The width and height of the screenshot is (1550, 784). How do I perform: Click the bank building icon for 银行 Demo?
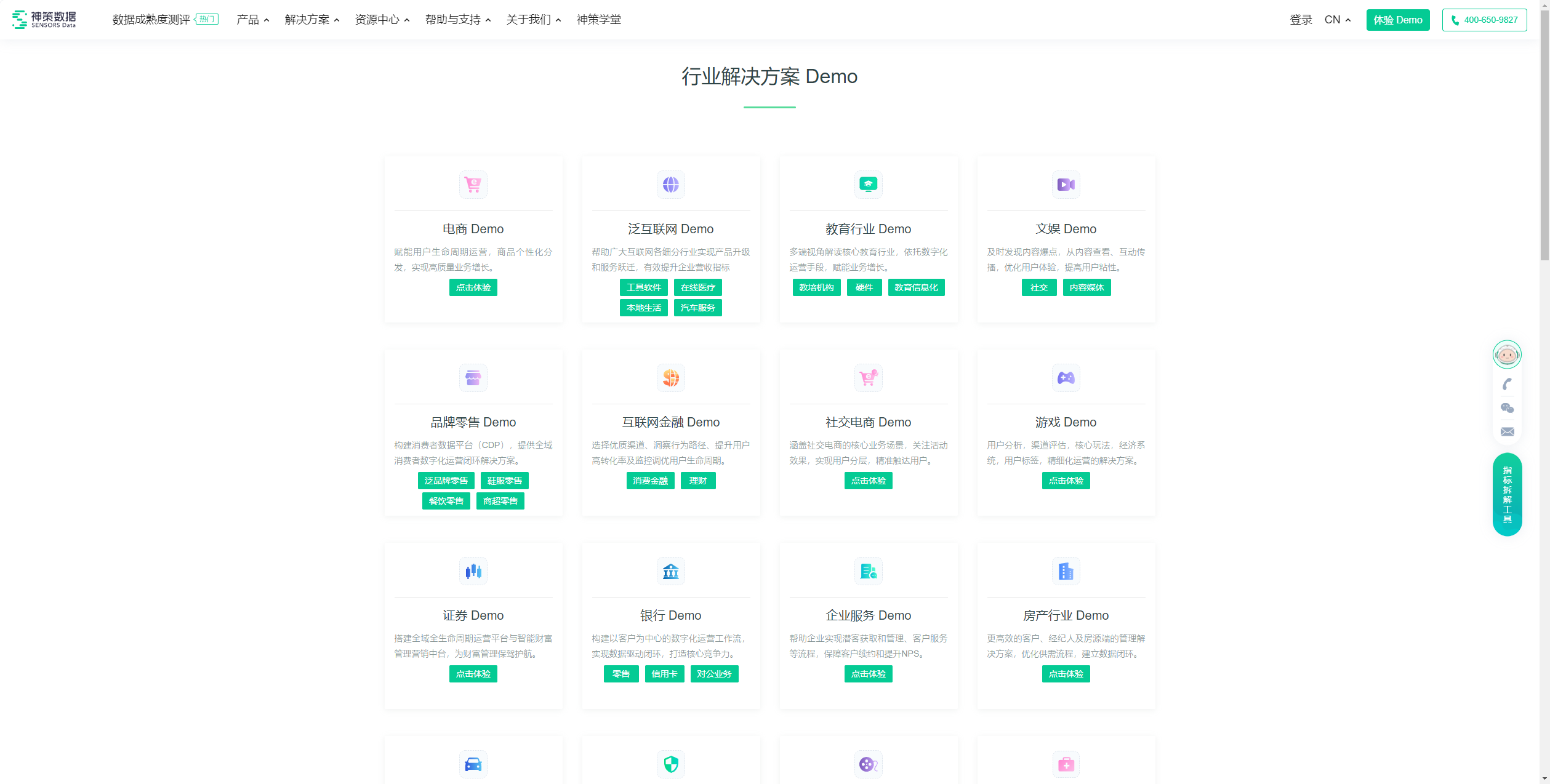[670, 571]
